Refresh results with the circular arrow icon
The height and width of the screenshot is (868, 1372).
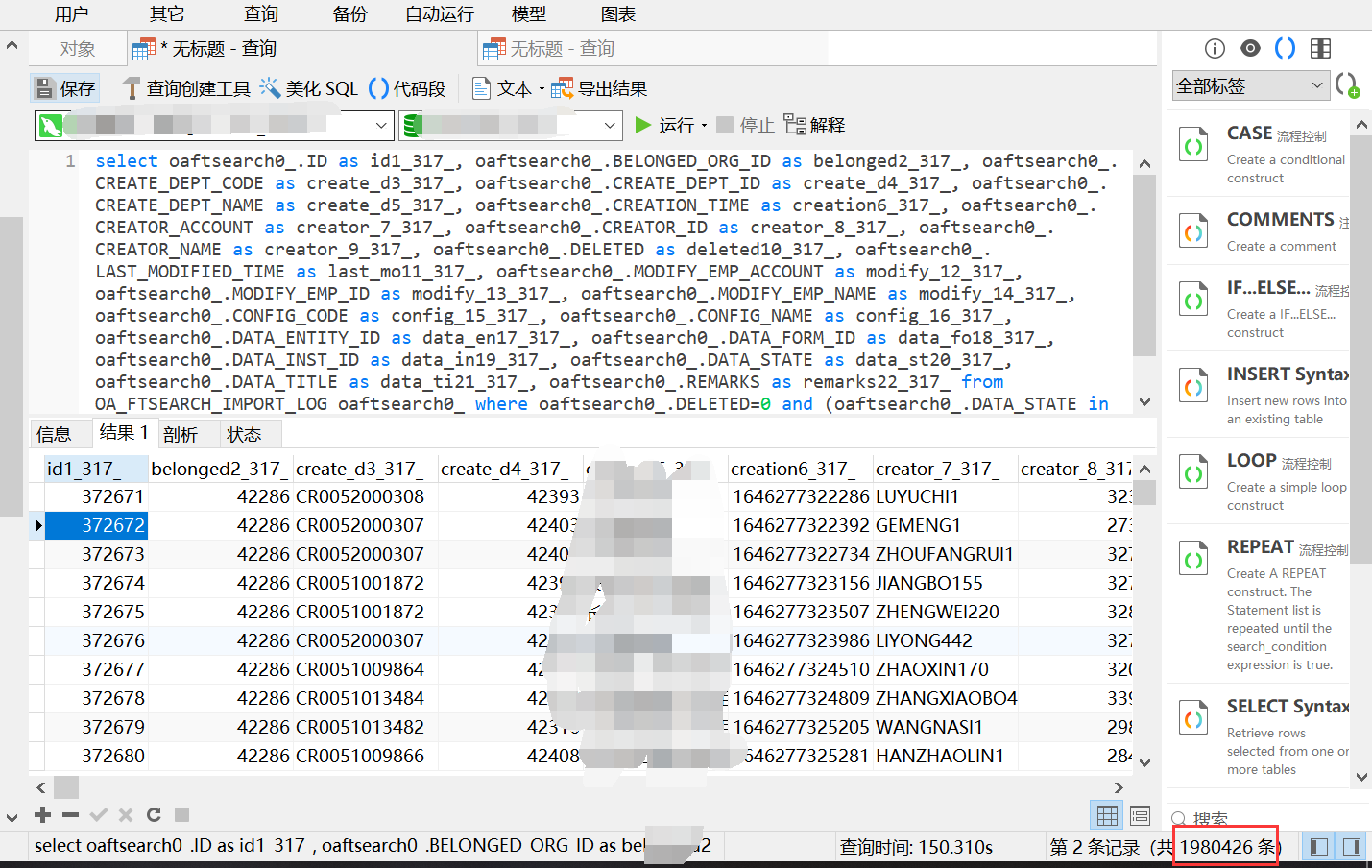coord(154,814)
